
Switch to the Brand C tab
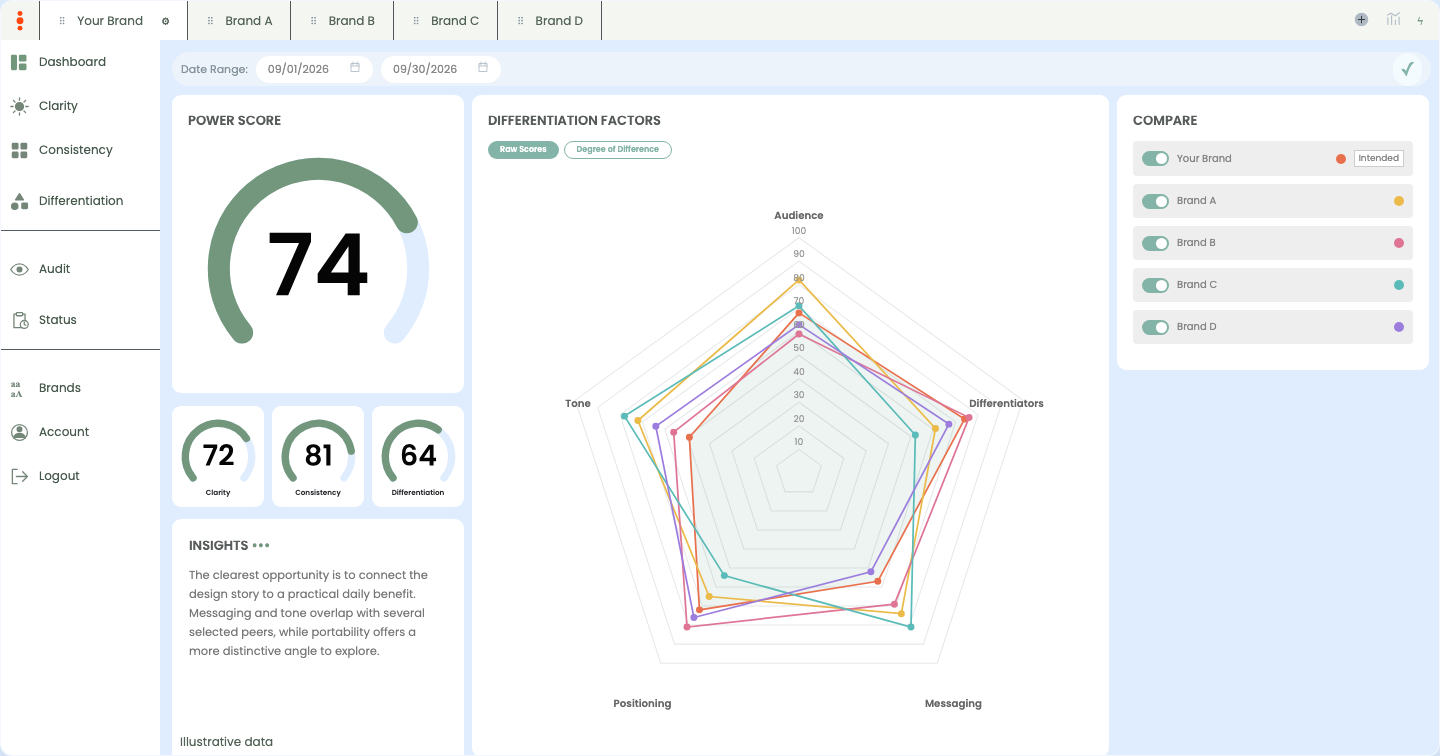[445, 20]
